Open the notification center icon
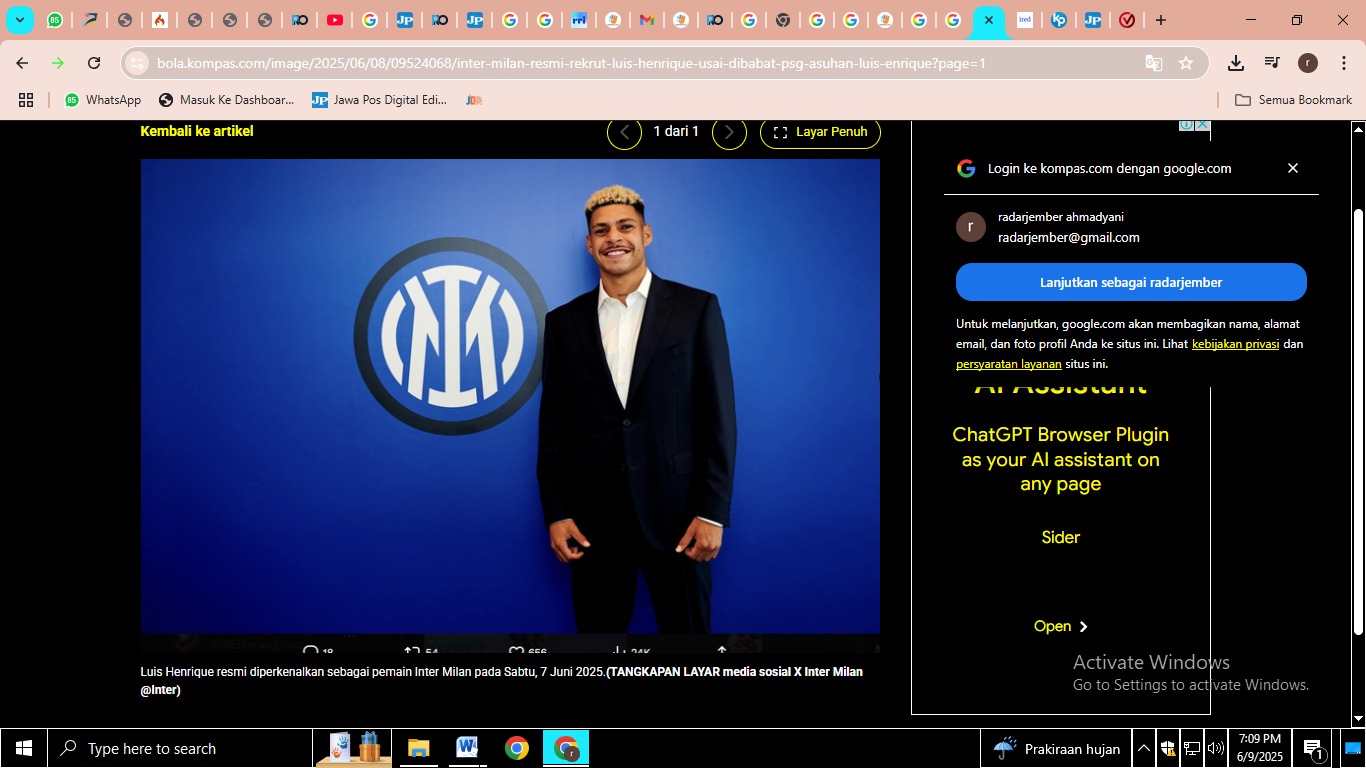This screenshot has width=1366, height=768. [x=1313, y=748]
